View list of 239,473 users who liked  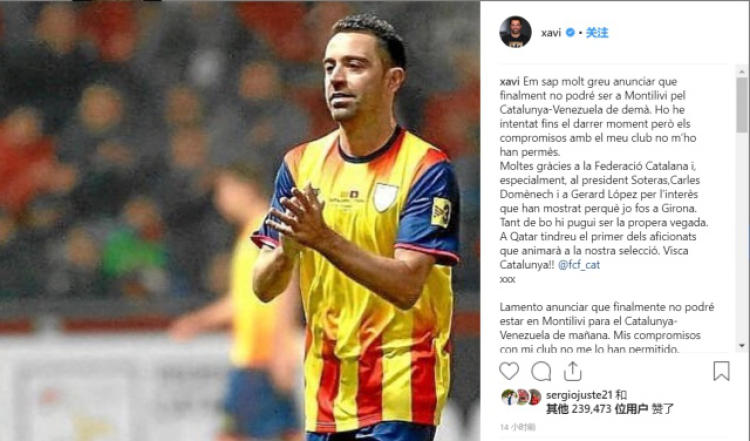(x=597, y=409)
